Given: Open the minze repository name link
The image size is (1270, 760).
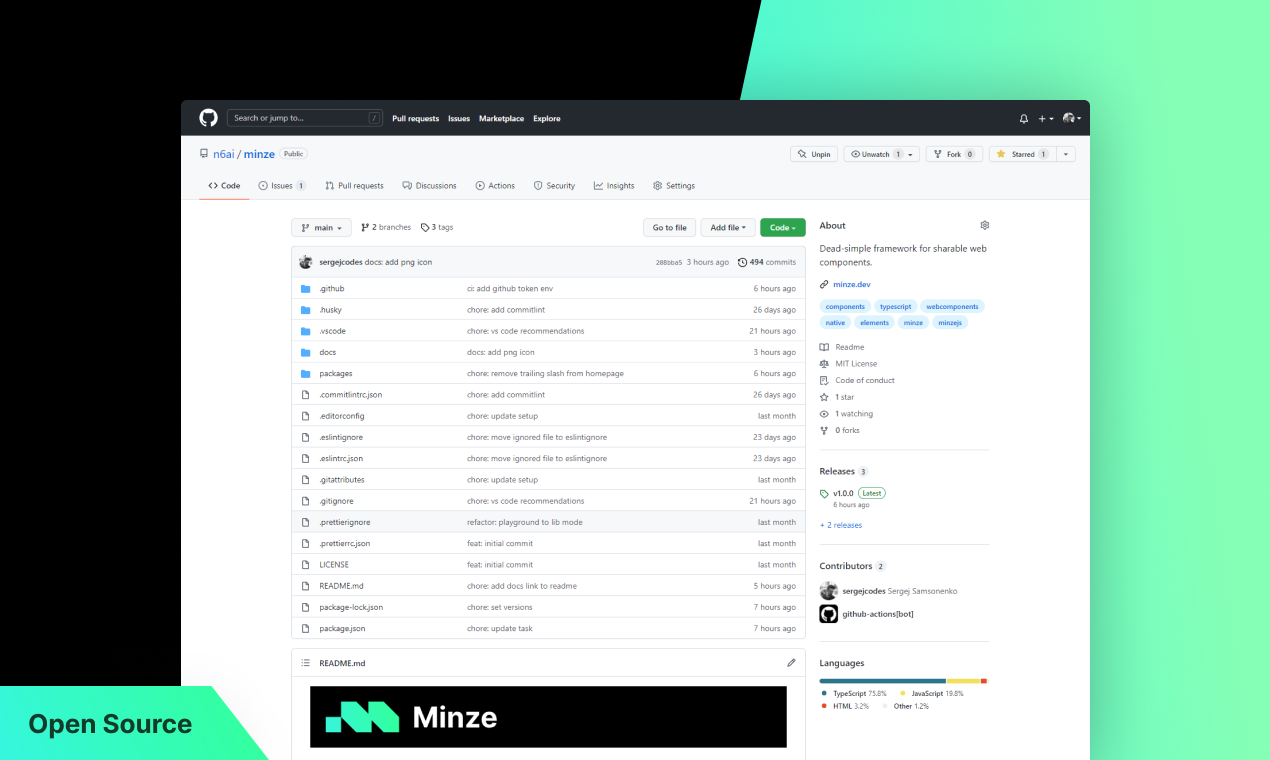Looking at the screenshot, I should [259, 154].
